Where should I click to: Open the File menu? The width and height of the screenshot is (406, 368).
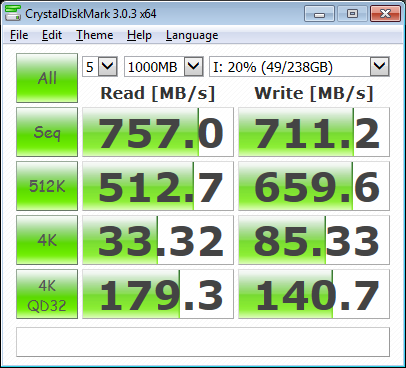tap(19, 35)
